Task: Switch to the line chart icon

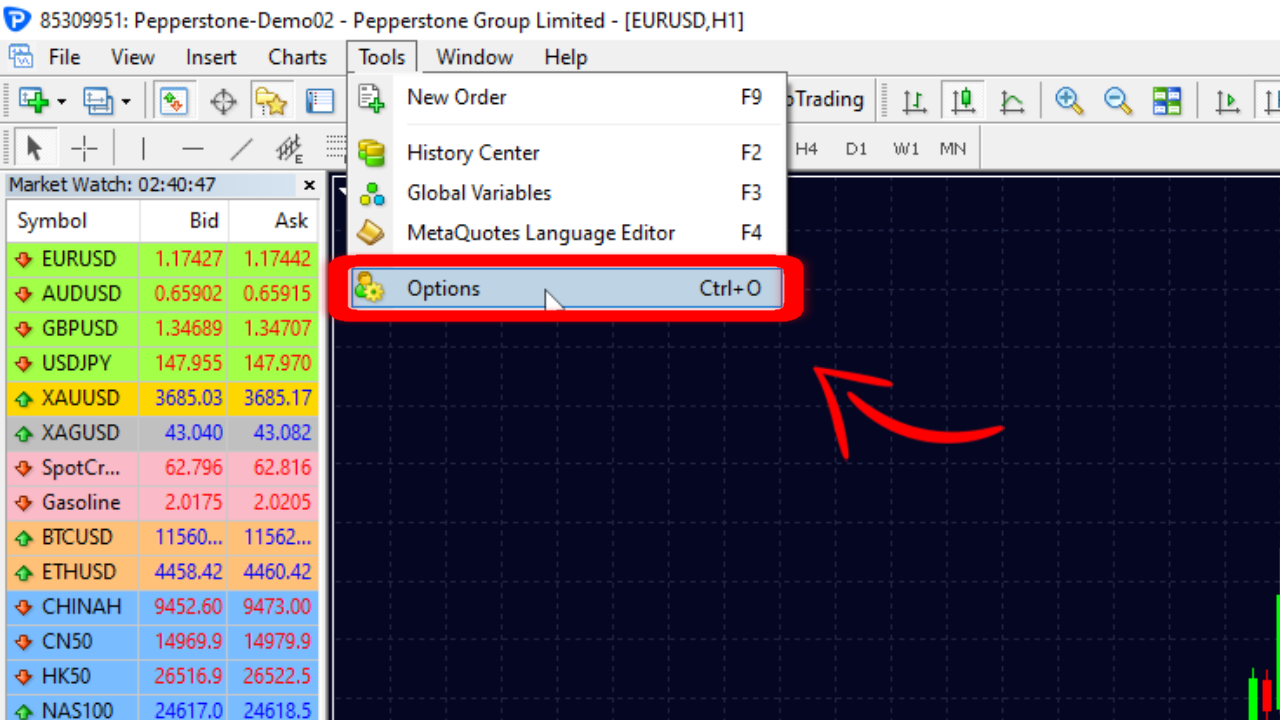Action: pos(1012,101)
